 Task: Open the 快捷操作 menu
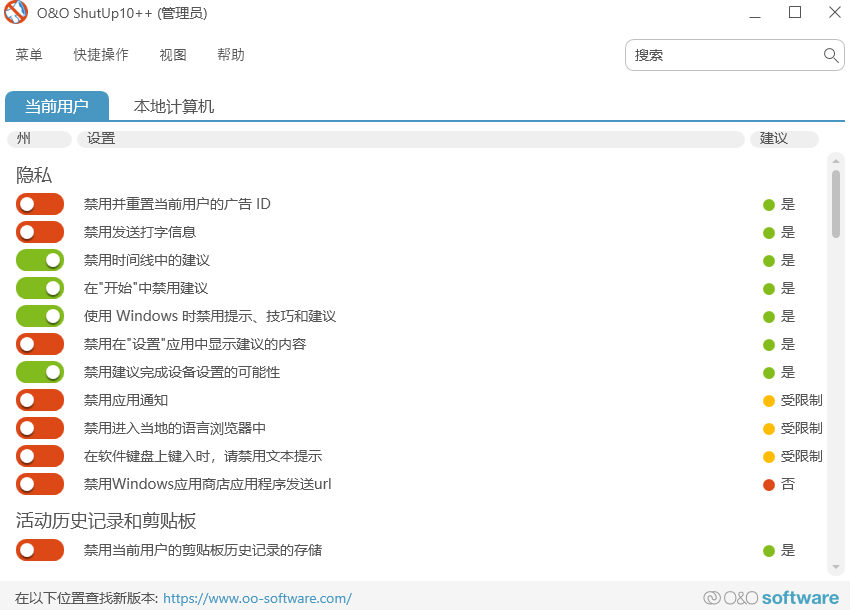(100, 55)
